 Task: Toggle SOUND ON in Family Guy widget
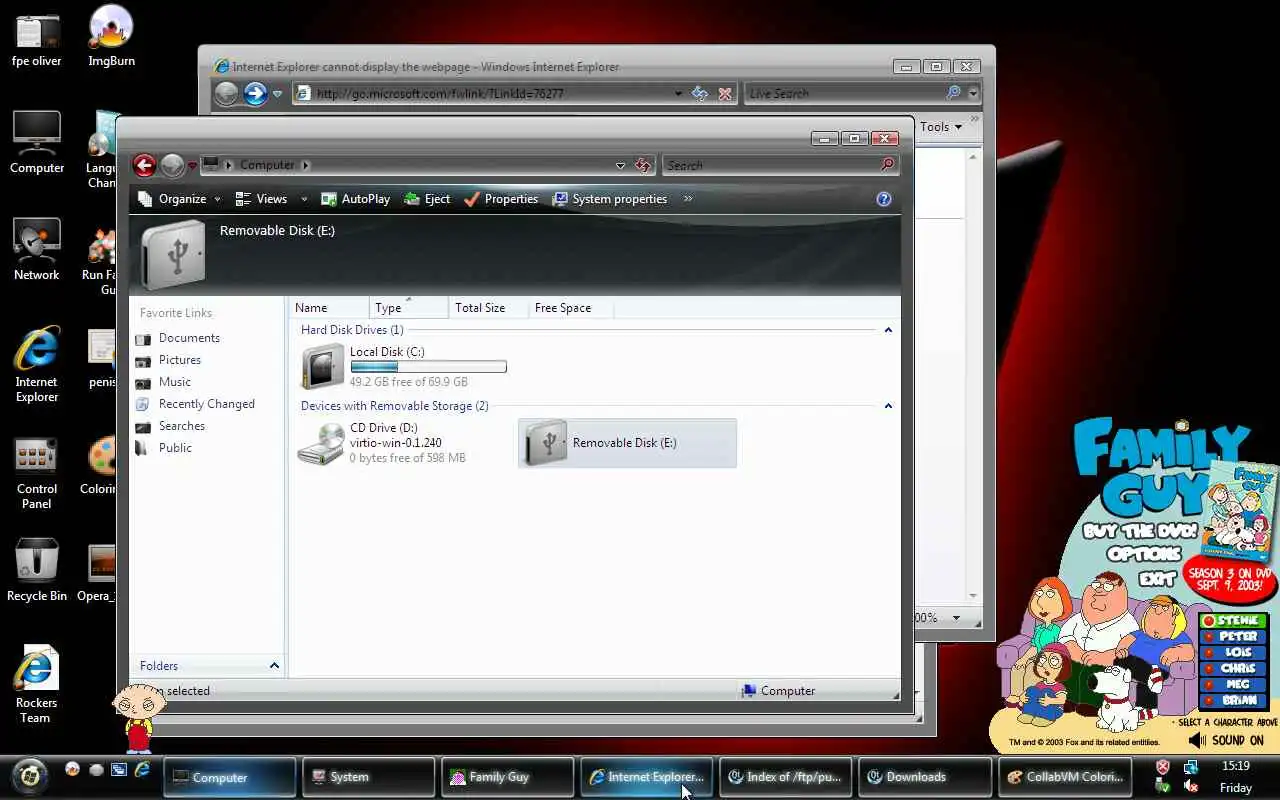1226,741
